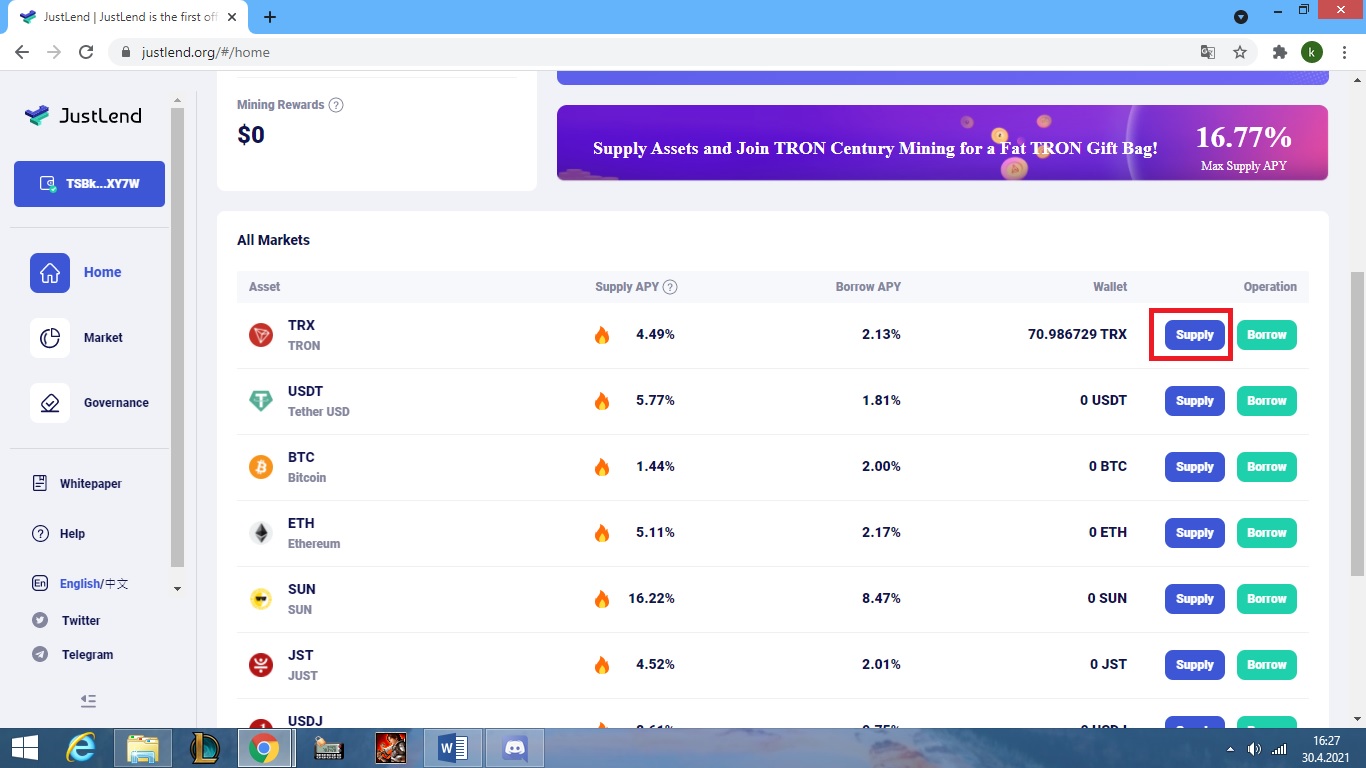Click the SUN supply APY 16.22%
Image resolution: width=1366 pixels, height=768 pixels.
point(651,599)
